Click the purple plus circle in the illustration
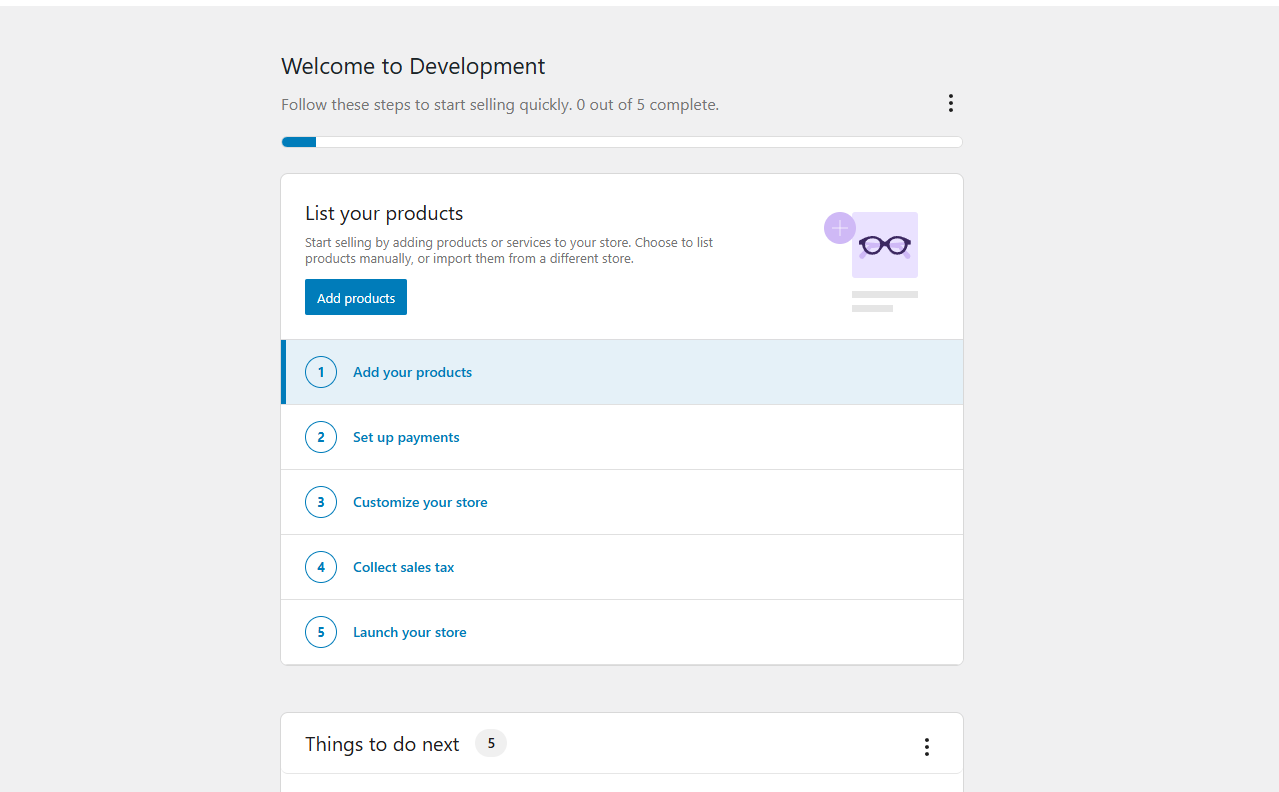 tap(839, 228)
